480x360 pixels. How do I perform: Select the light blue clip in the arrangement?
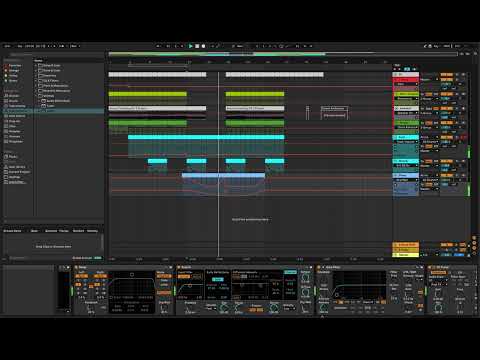[x=223, y=175]
